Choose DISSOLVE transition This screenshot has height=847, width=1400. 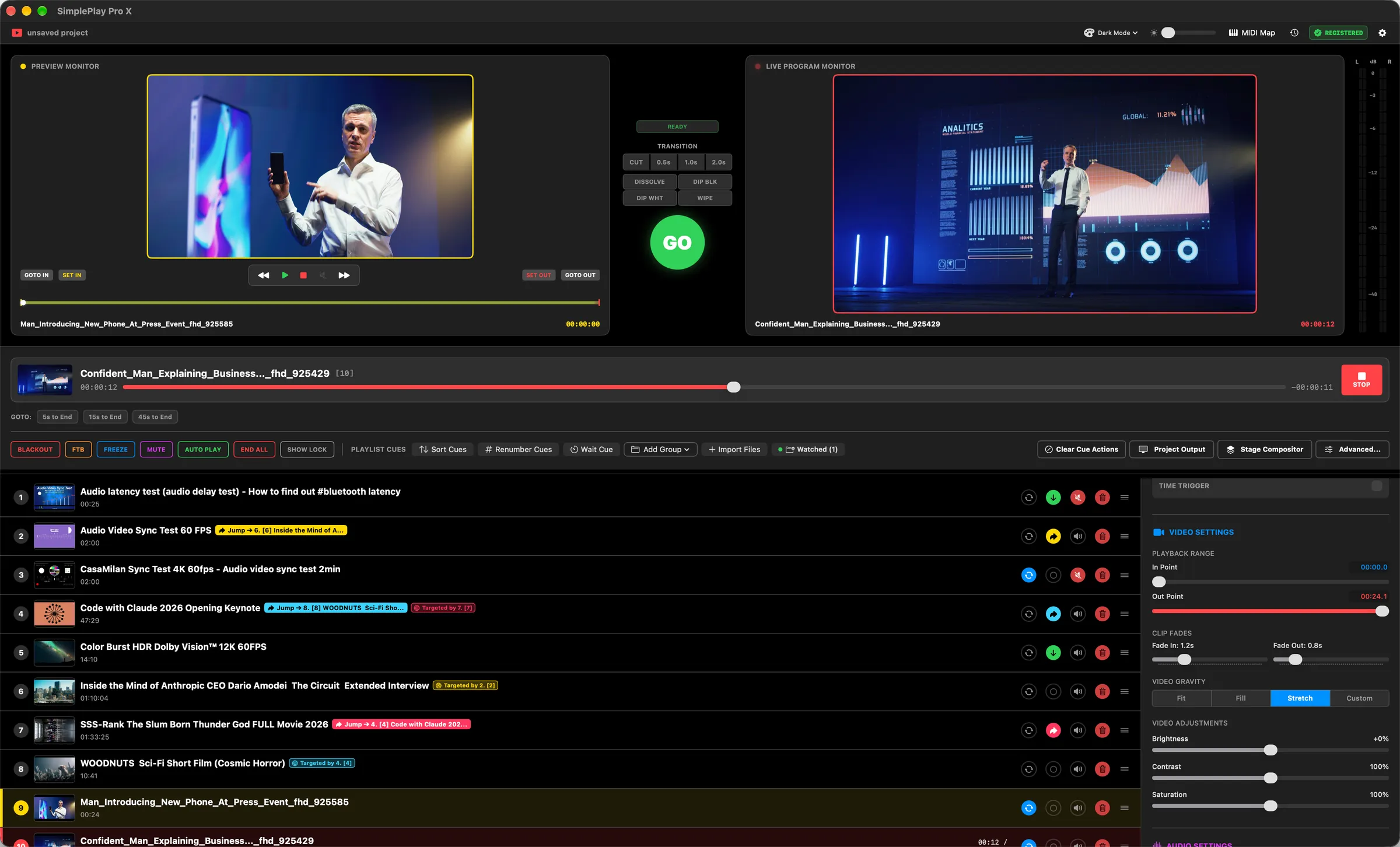[x=650, y=182]
